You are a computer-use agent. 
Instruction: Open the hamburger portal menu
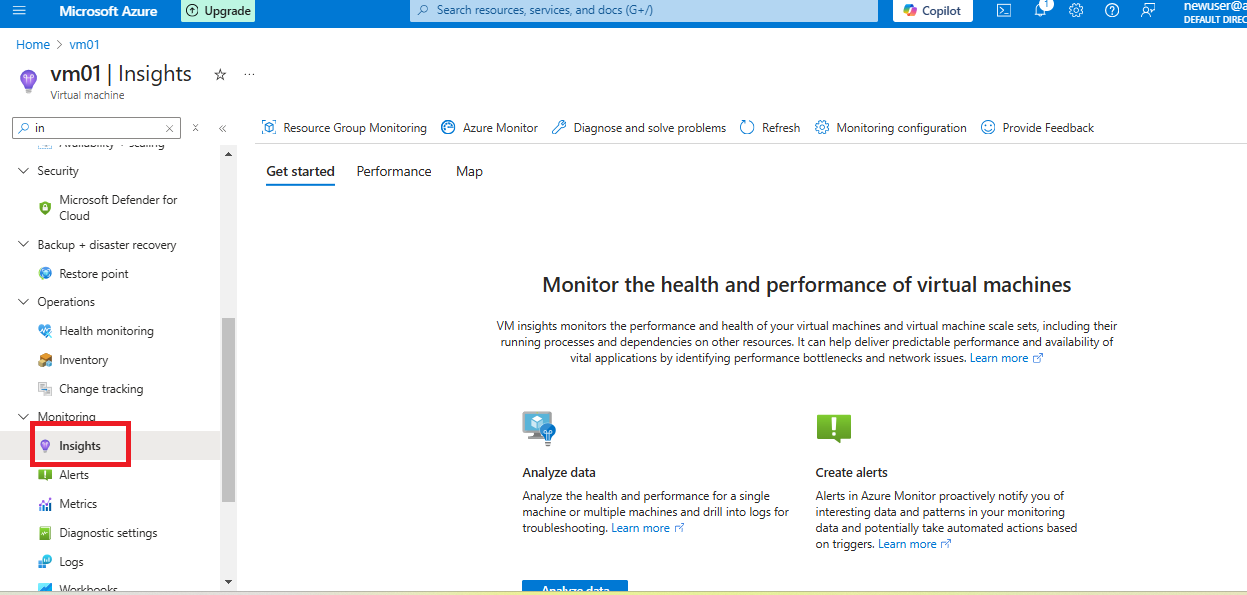19,10
